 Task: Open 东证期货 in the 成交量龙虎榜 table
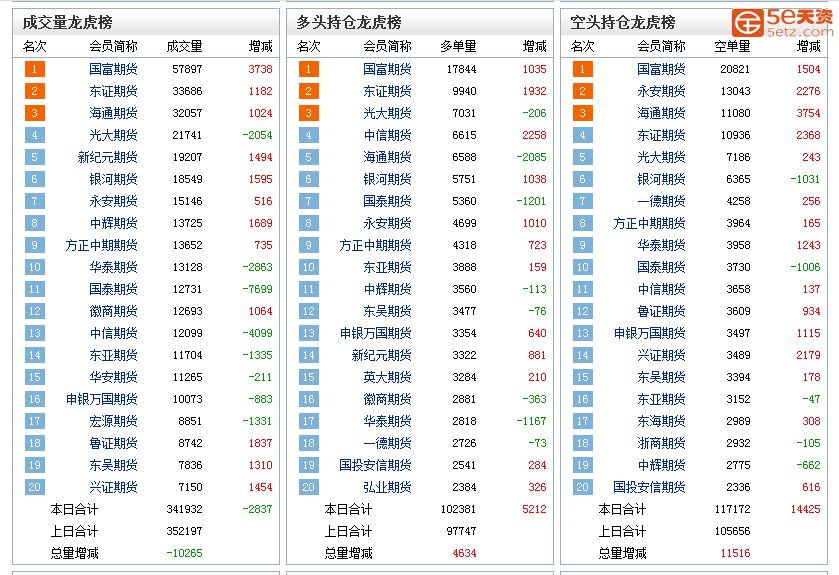[113, 91]
